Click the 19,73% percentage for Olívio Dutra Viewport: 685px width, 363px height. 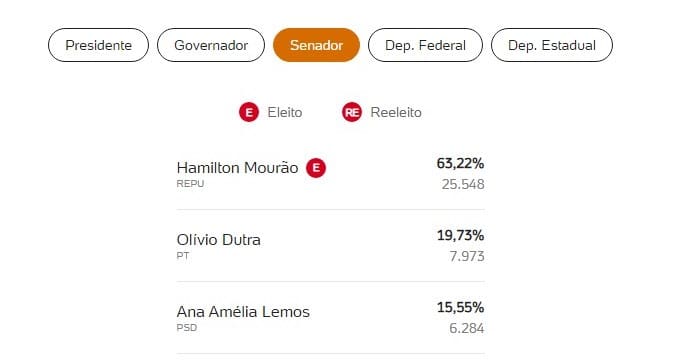pos(460,236)
